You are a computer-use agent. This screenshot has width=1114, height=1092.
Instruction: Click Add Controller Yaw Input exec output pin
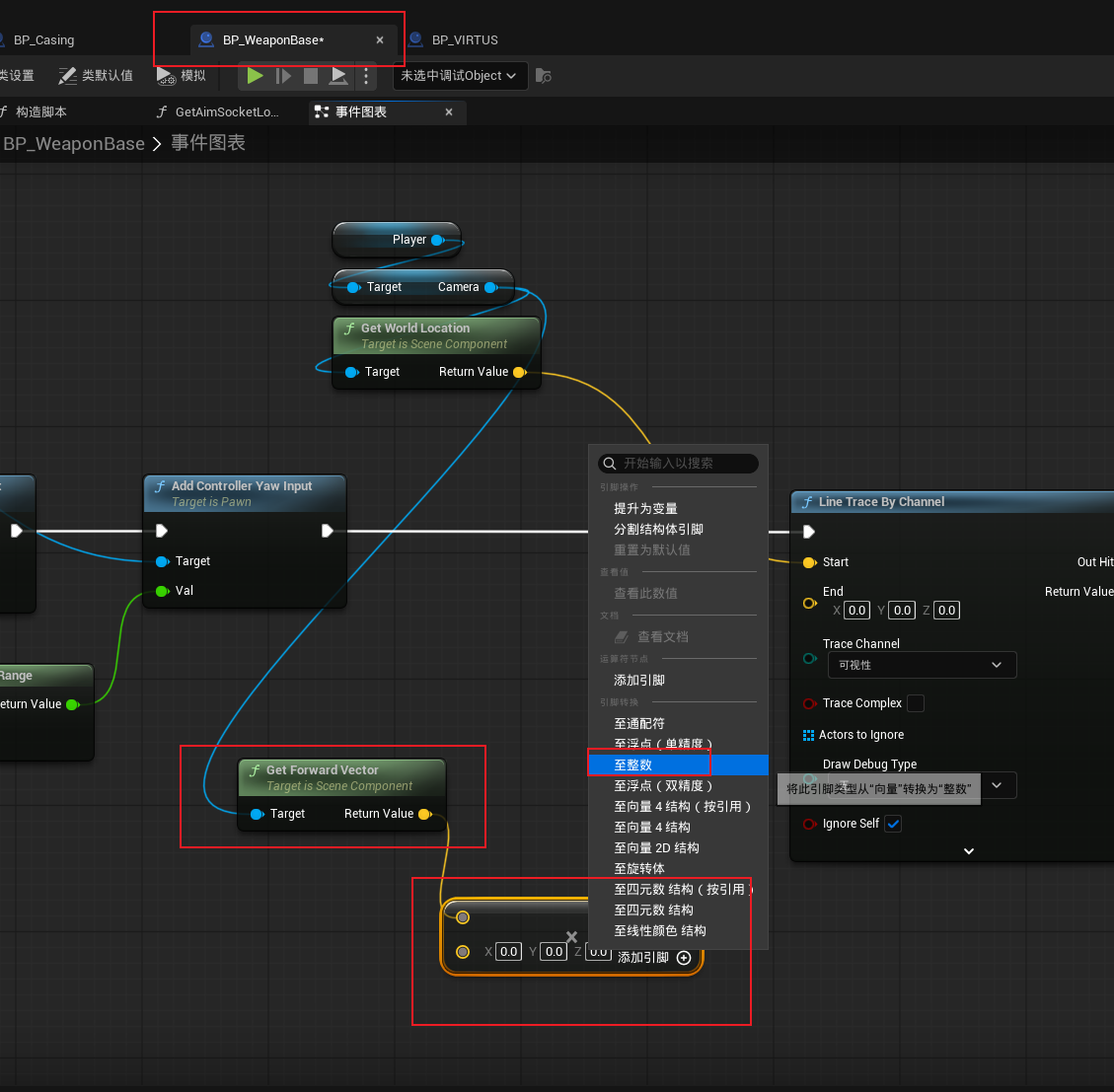(x=327, y=531)
